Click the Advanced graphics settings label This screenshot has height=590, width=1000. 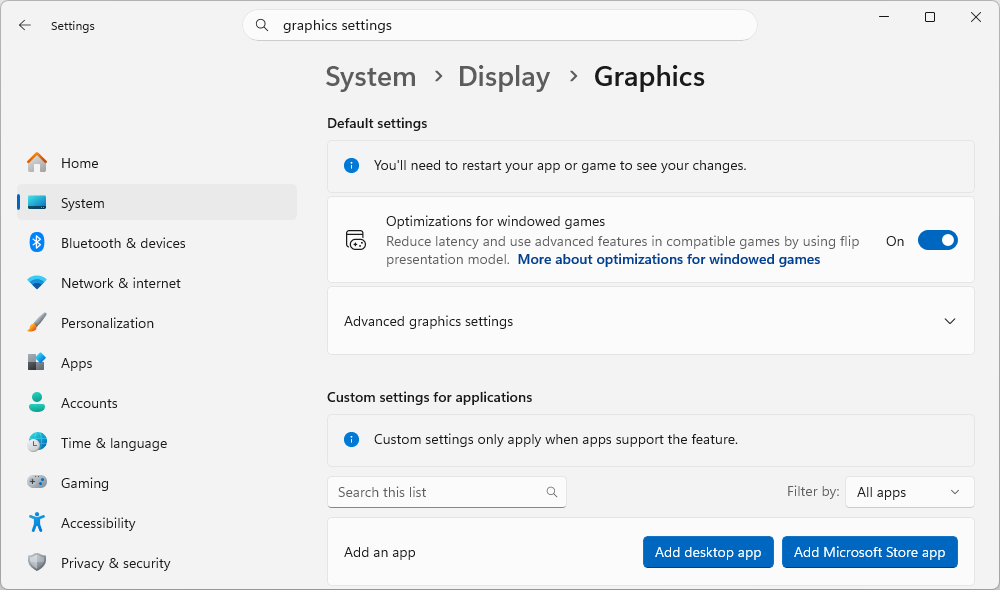click(x=429, y=321)
